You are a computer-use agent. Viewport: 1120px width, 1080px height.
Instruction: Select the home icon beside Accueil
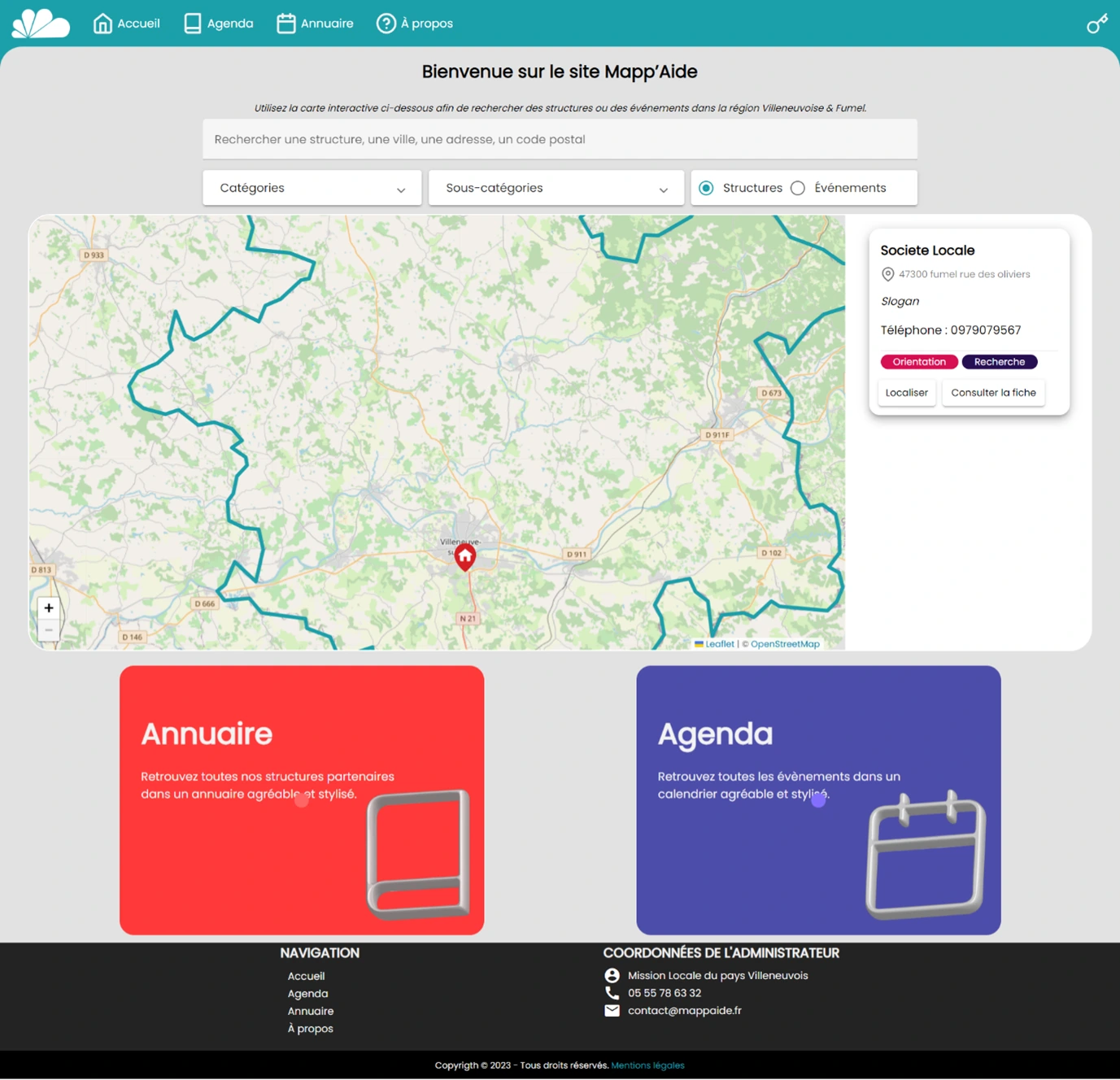pyautogui.click(x=102, y=23)
